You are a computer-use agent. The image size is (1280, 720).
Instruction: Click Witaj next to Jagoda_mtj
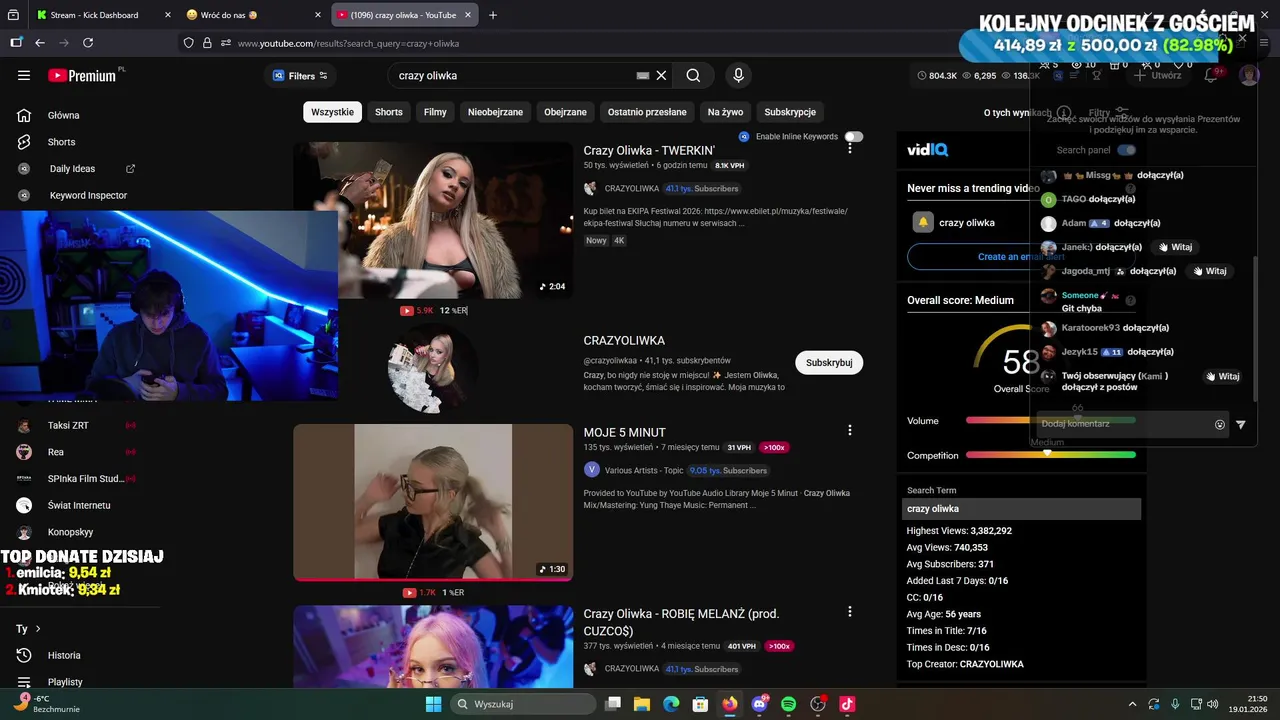coord(1209,271)
